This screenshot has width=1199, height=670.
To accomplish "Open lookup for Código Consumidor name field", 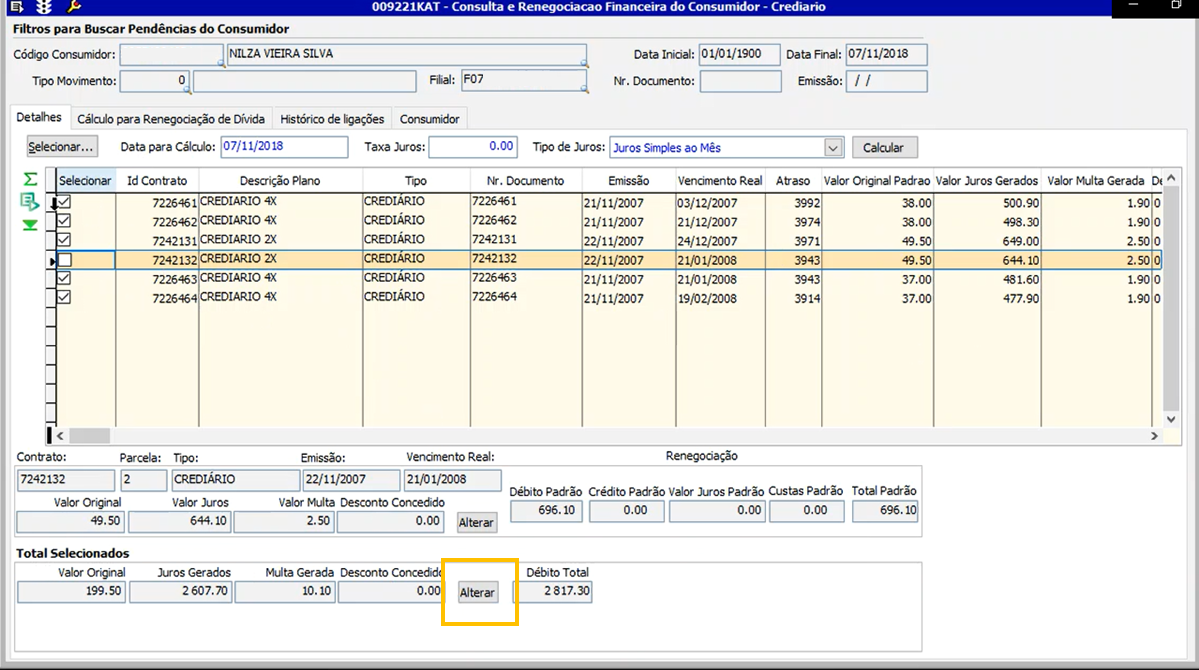I will [584, 63].
